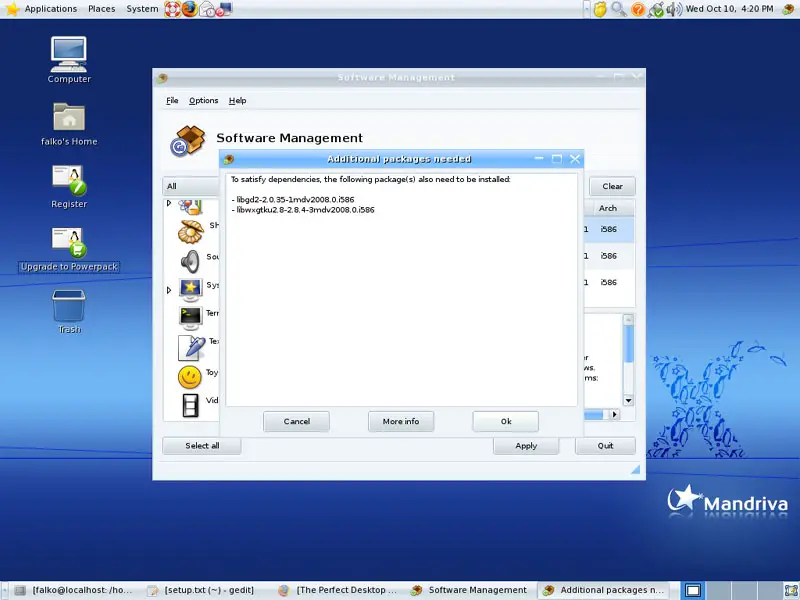Expand the Sciences category tree arrow
Image resolution: width=800 pixels, height=600 pixels.
169,203
